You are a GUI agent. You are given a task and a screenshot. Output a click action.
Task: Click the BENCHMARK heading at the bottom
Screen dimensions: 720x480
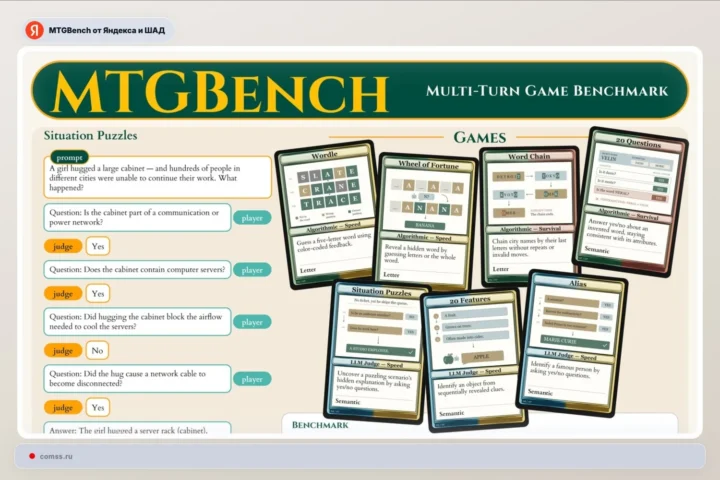pos(320,425)
